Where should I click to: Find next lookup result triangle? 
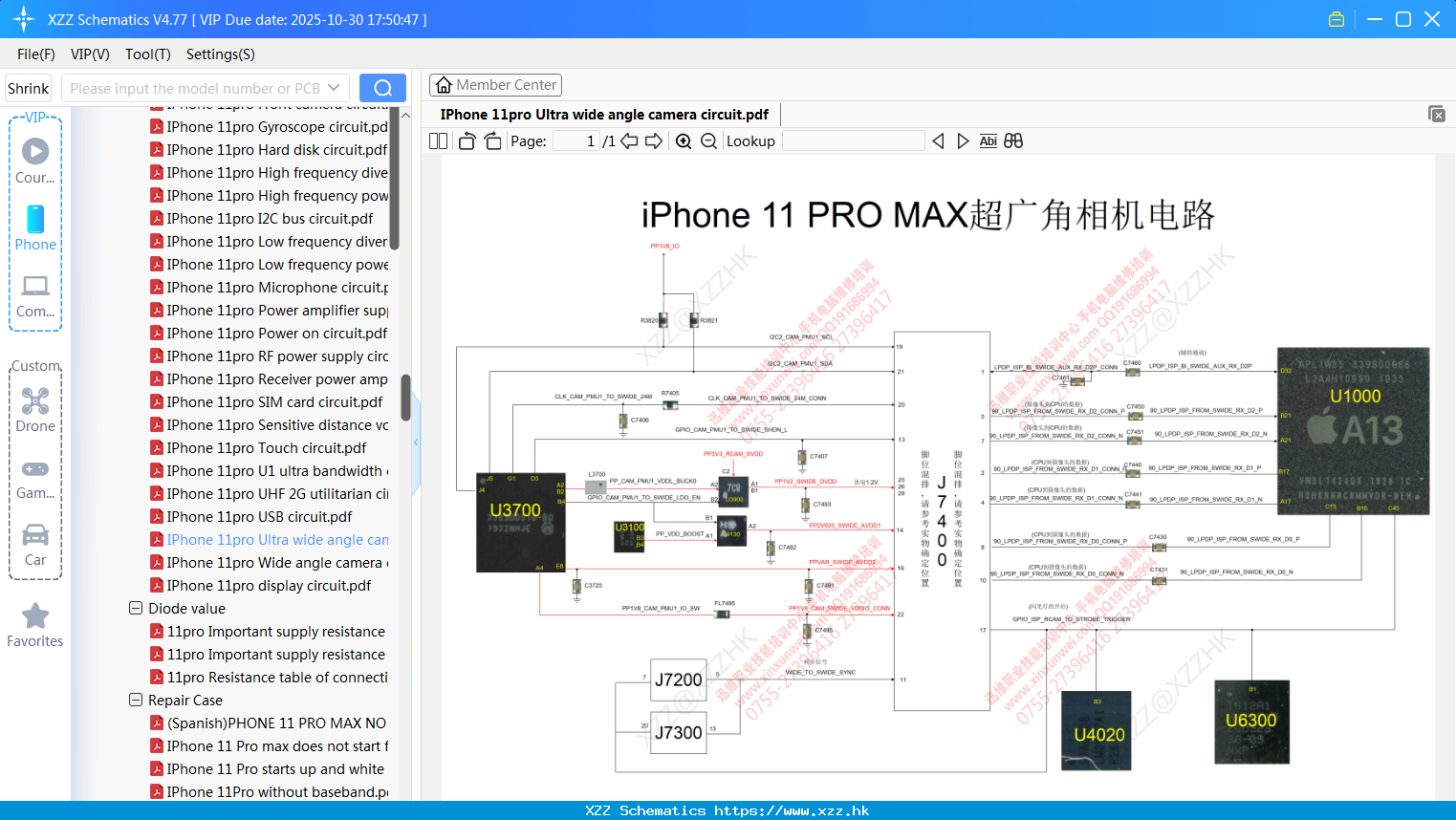(x=963, y=141)
